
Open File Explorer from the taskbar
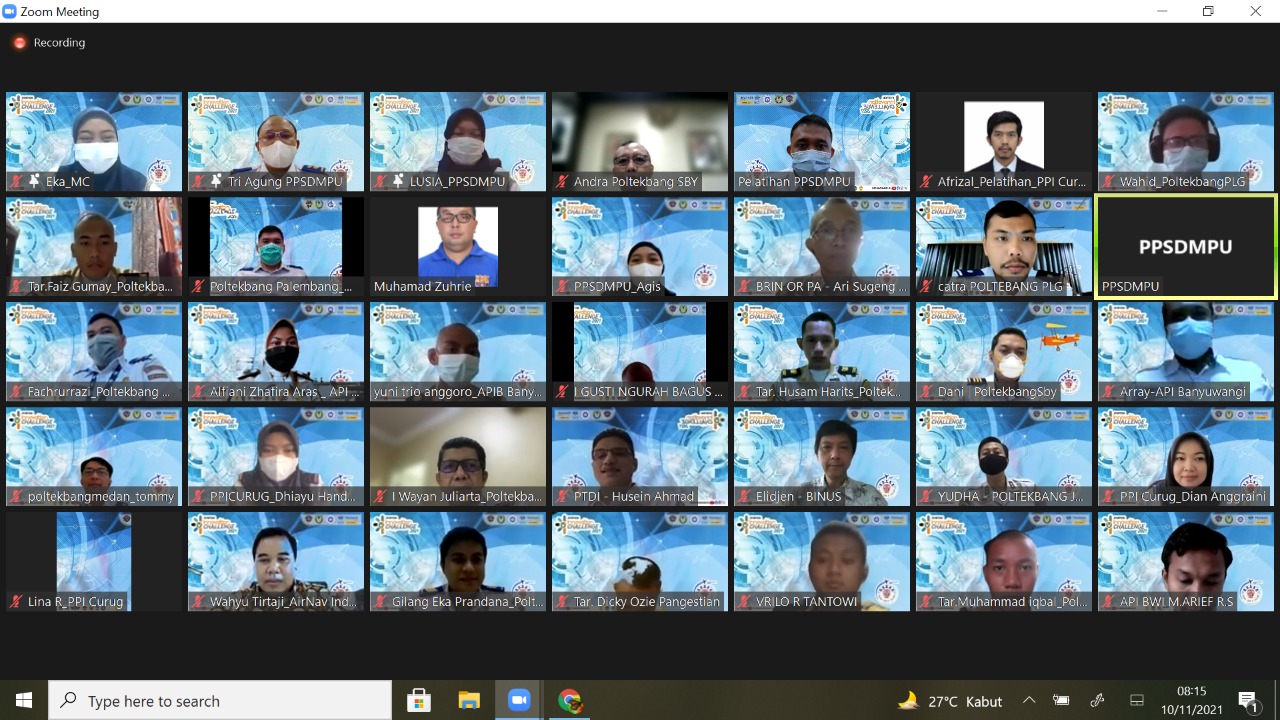click(x=469, y=700)
